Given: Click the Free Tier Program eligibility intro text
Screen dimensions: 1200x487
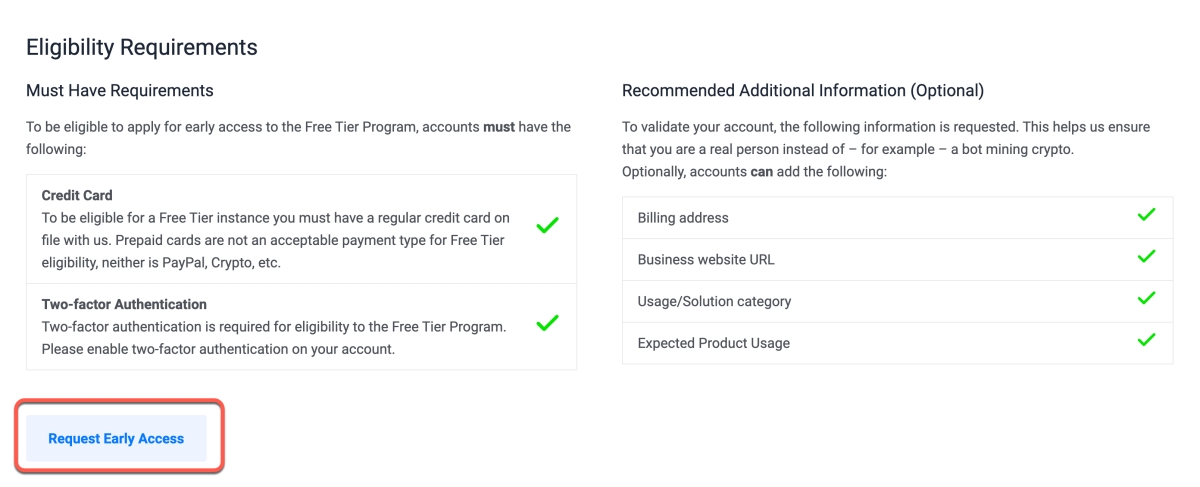Looking at the screenshot, I should tap(298, 137).
